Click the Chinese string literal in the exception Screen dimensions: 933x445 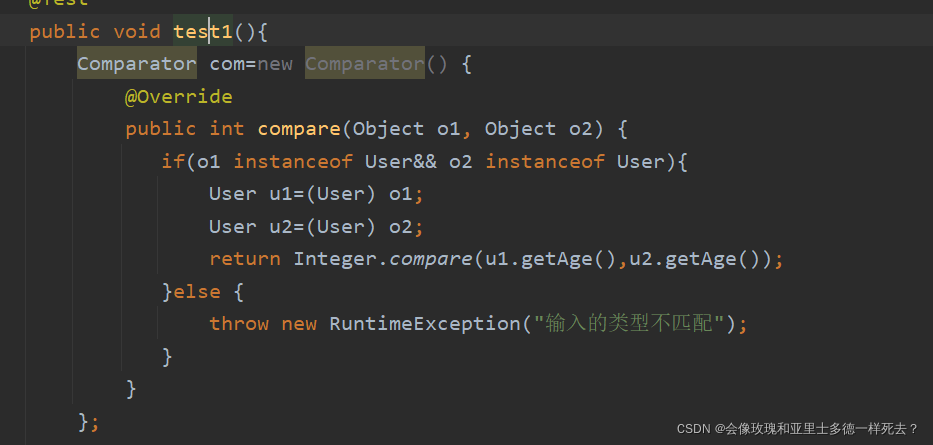coord(629,324)
